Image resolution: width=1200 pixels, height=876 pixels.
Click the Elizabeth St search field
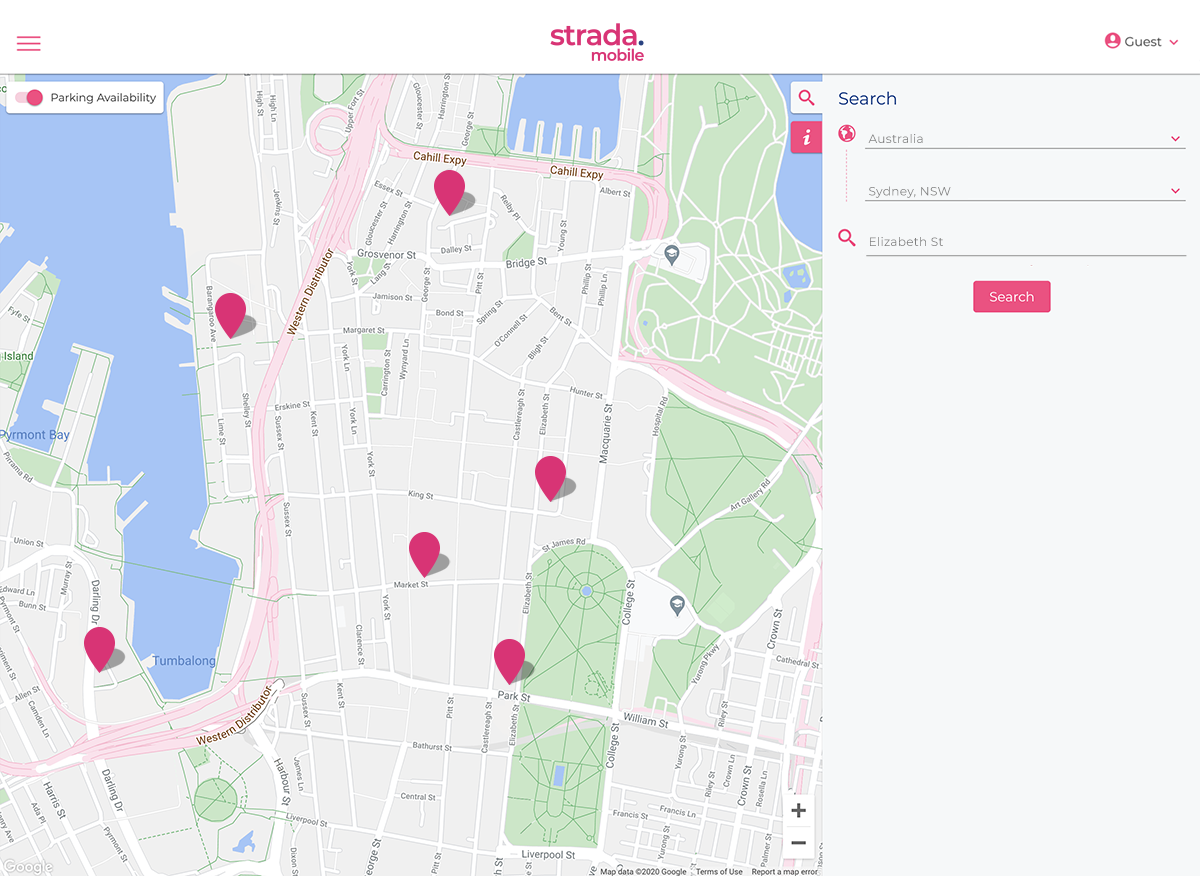(1025, 242)
